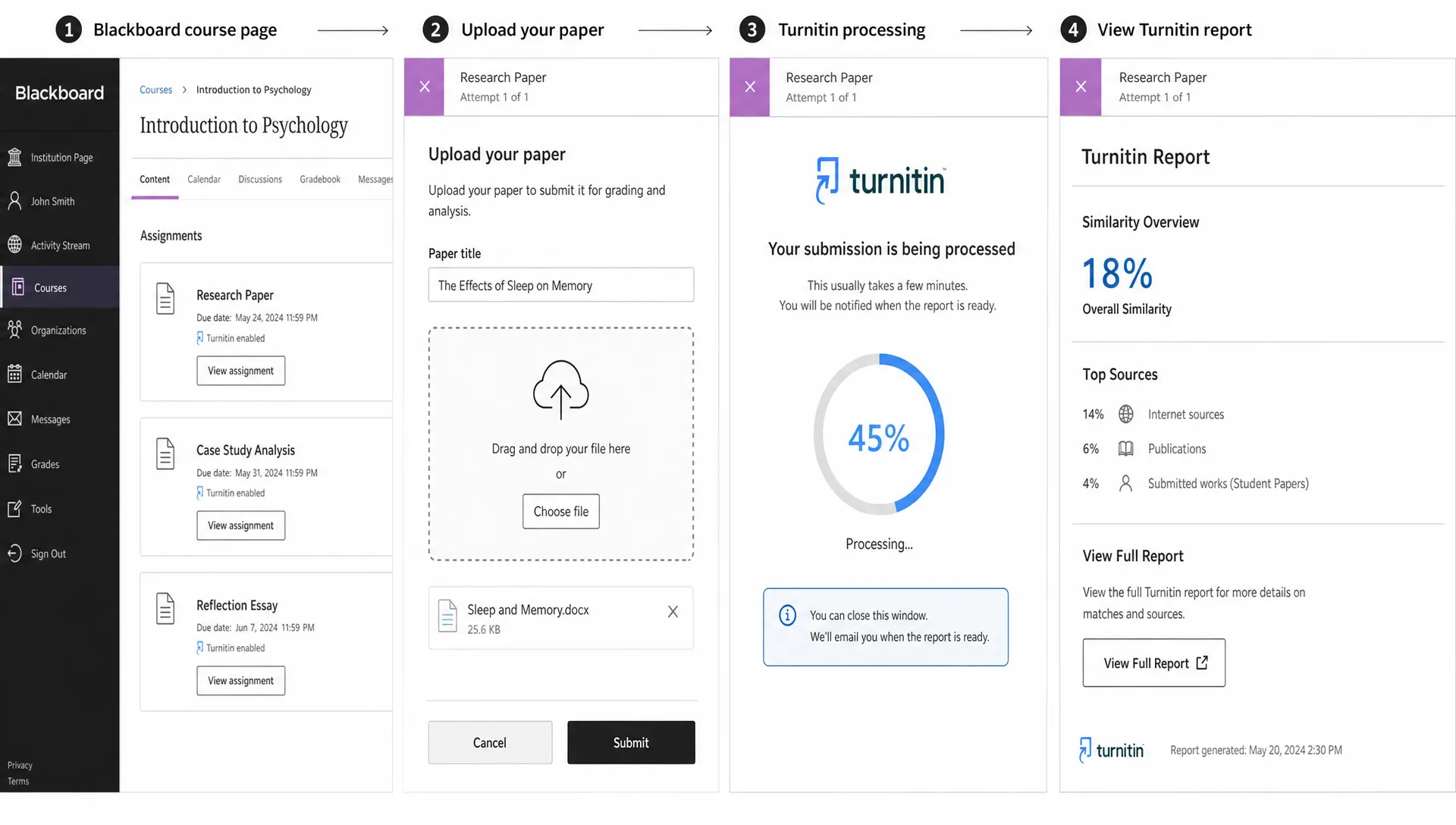Open the Terms link in sidebar
Image resolution: width=1456 pixels, height=825 pixels.
point(18,781)
